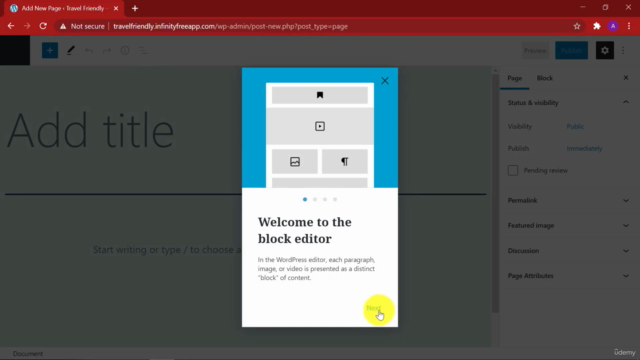Click the Start writing paragraph placeholder
The height and width of the screenshot is (360, 640).
click(x=167, y=249)
